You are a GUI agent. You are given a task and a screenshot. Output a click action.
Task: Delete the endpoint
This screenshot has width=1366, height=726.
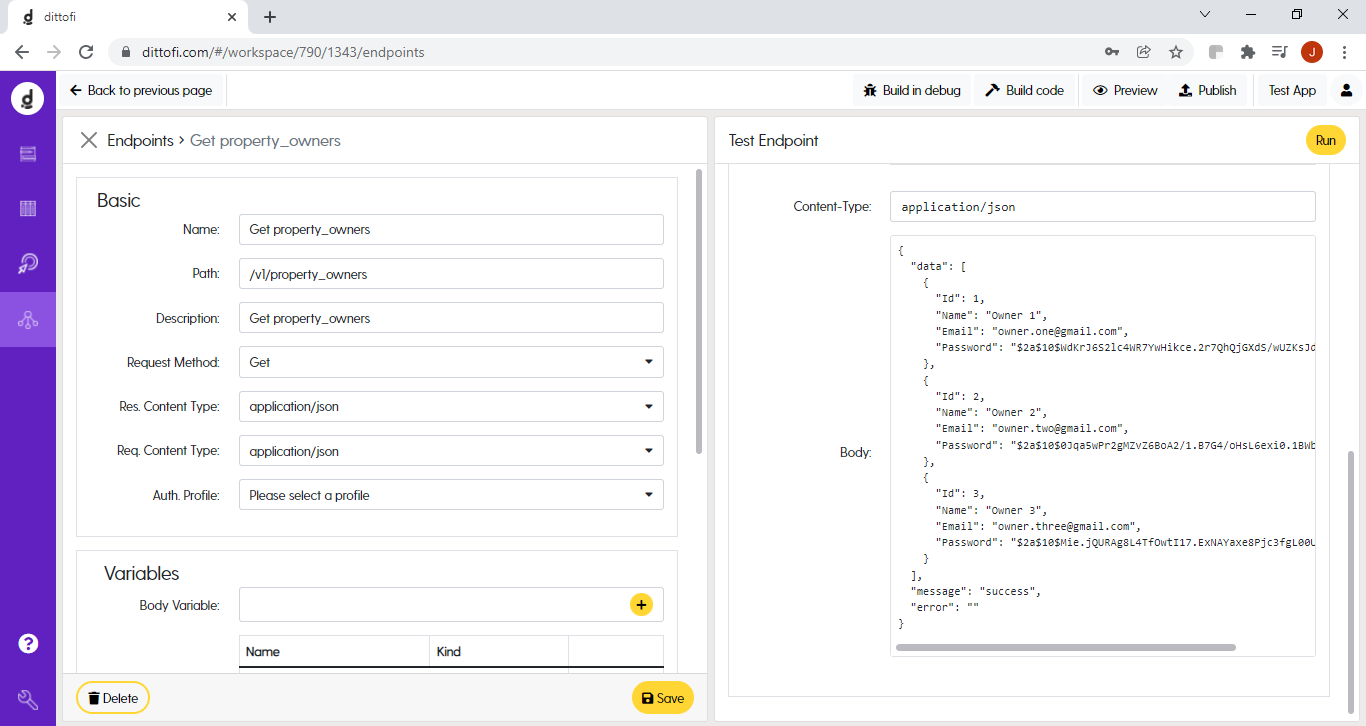pos(113,698)
